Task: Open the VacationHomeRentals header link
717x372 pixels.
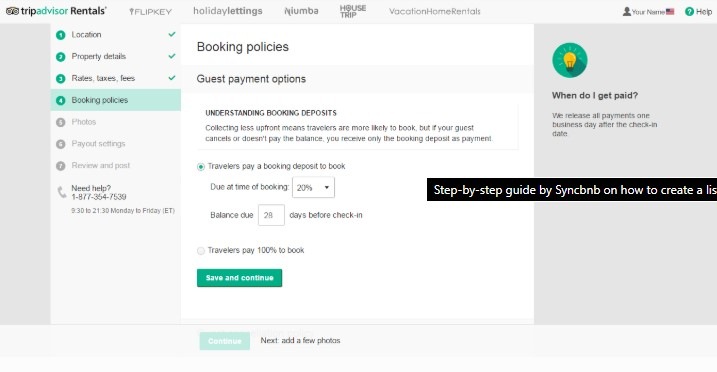Action: click(435, 11)
